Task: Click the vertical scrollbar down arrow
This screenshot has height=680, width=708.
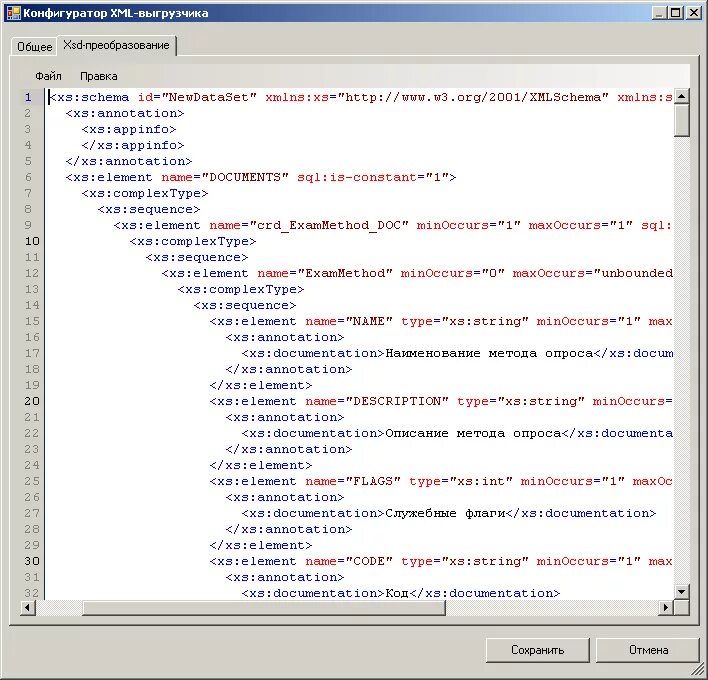Action: coord(681,591)
